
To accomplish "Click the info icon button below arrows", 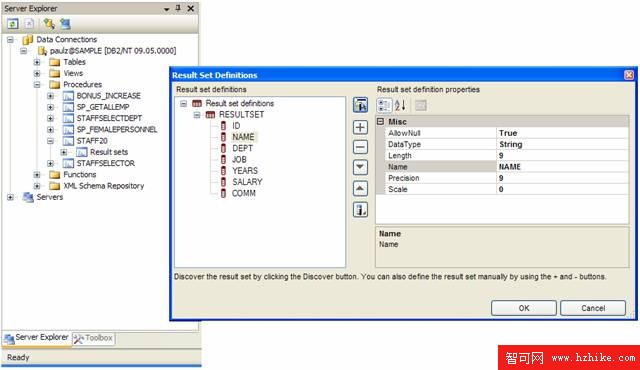I will [360, 210].
